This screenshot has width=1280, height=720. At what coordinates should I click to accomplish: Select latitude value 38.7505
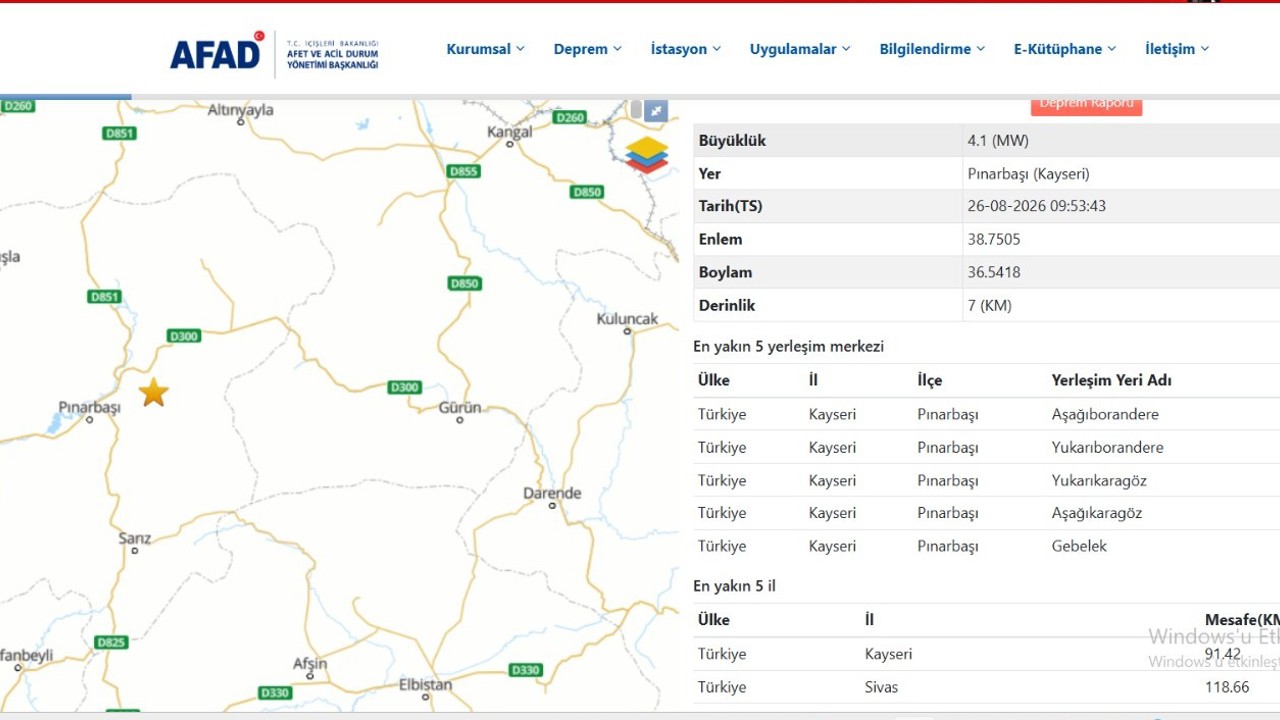[994, 240]
